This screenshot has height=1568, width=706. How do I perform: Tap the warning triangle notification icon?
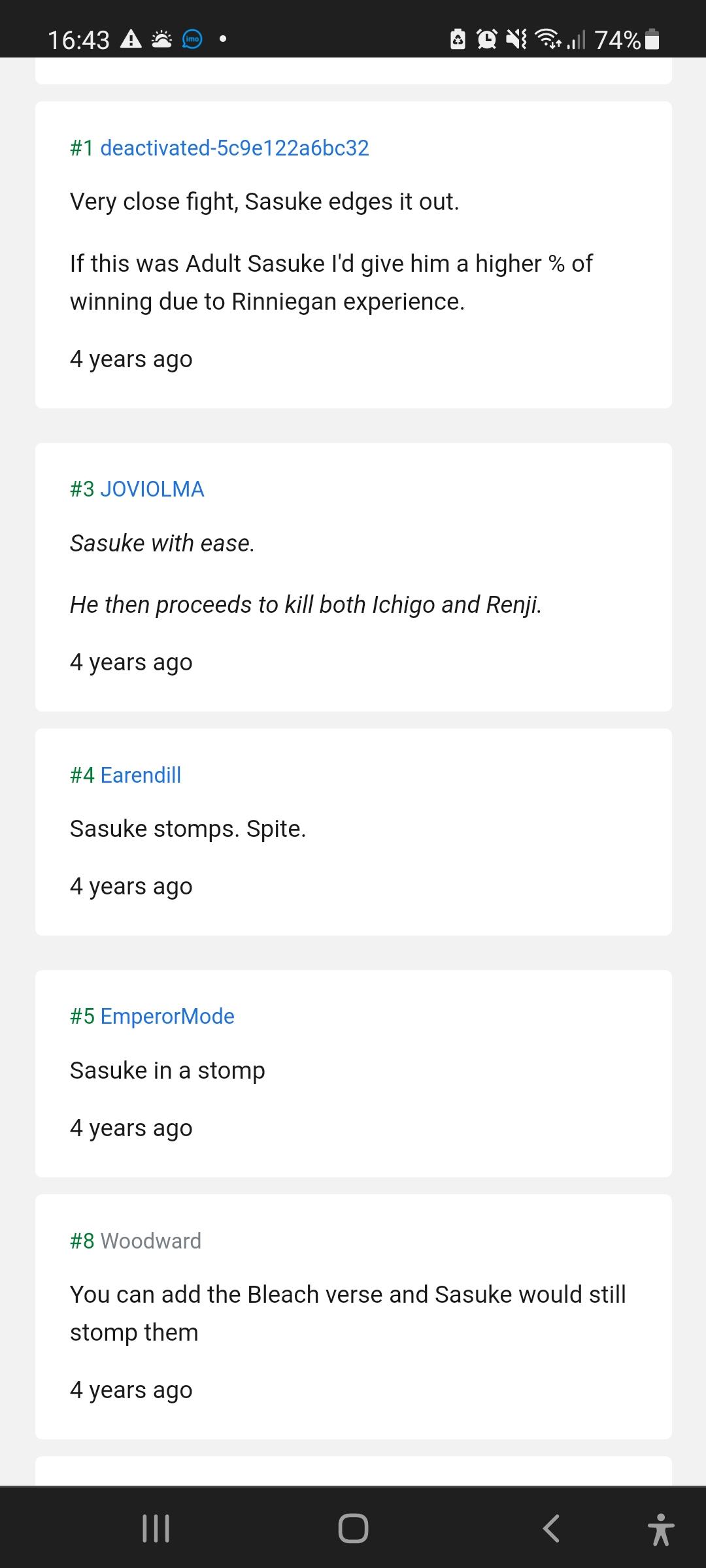coord(131,39)
